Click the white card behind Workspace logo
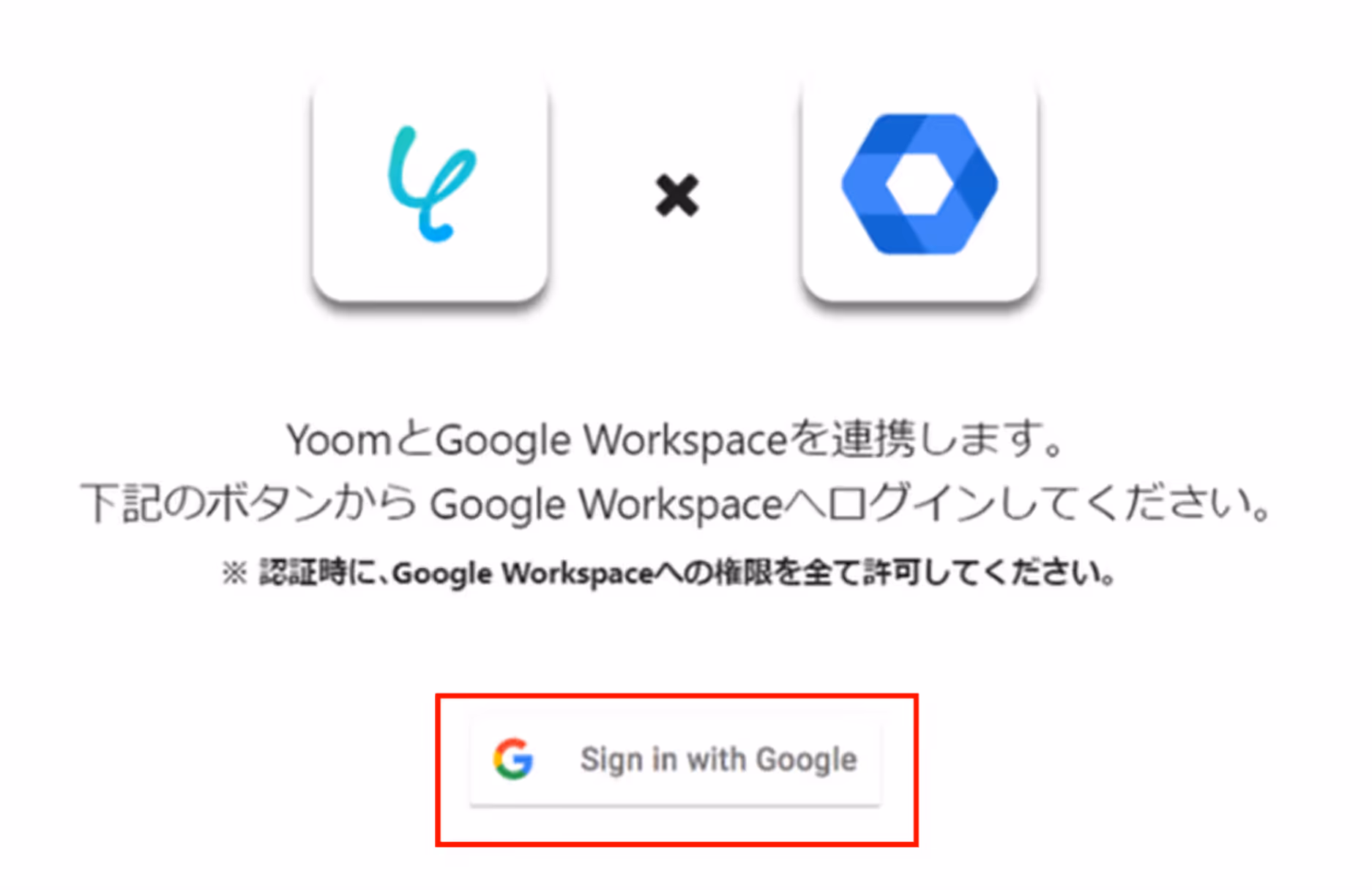 [x=920, y=190]
